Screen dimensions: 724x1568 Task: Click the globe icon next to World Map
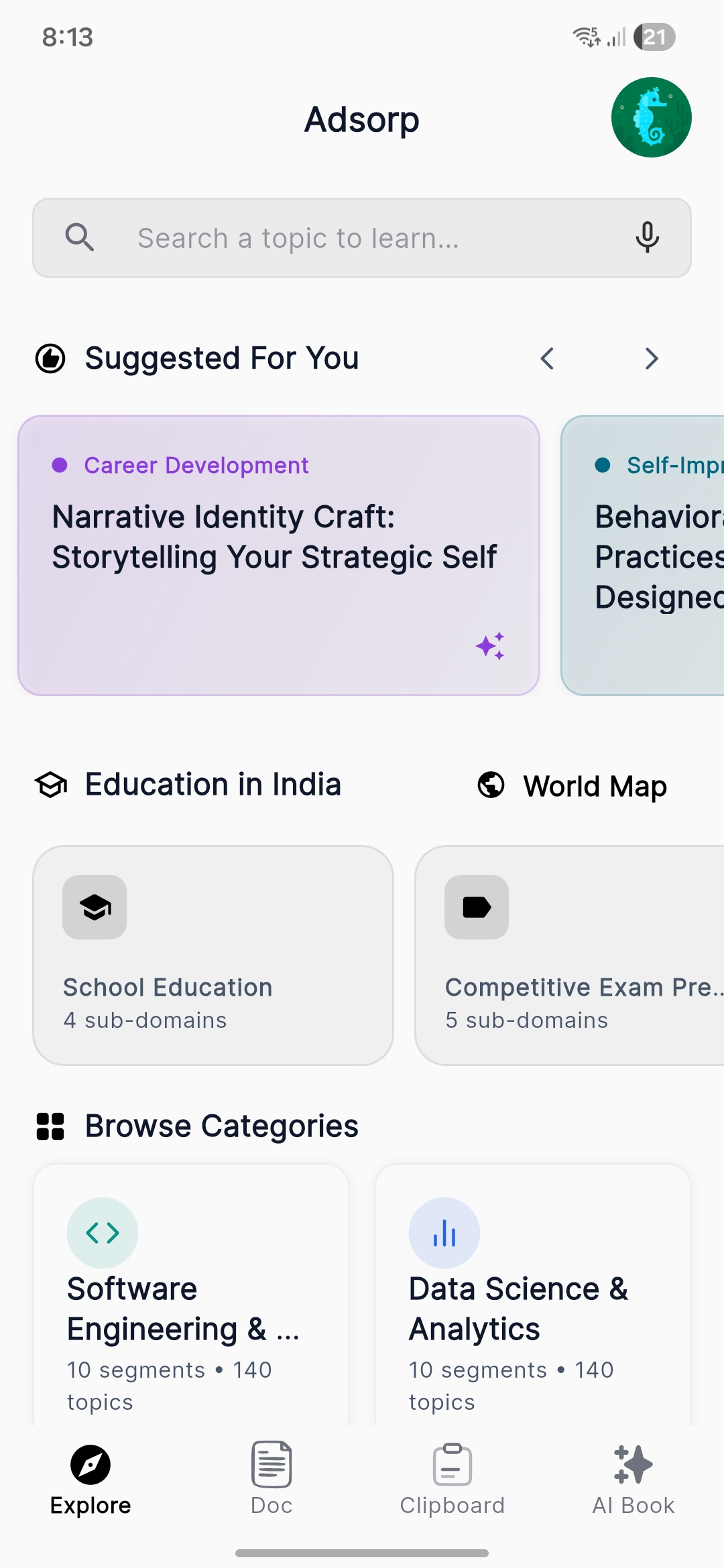[x=491, y=785]
